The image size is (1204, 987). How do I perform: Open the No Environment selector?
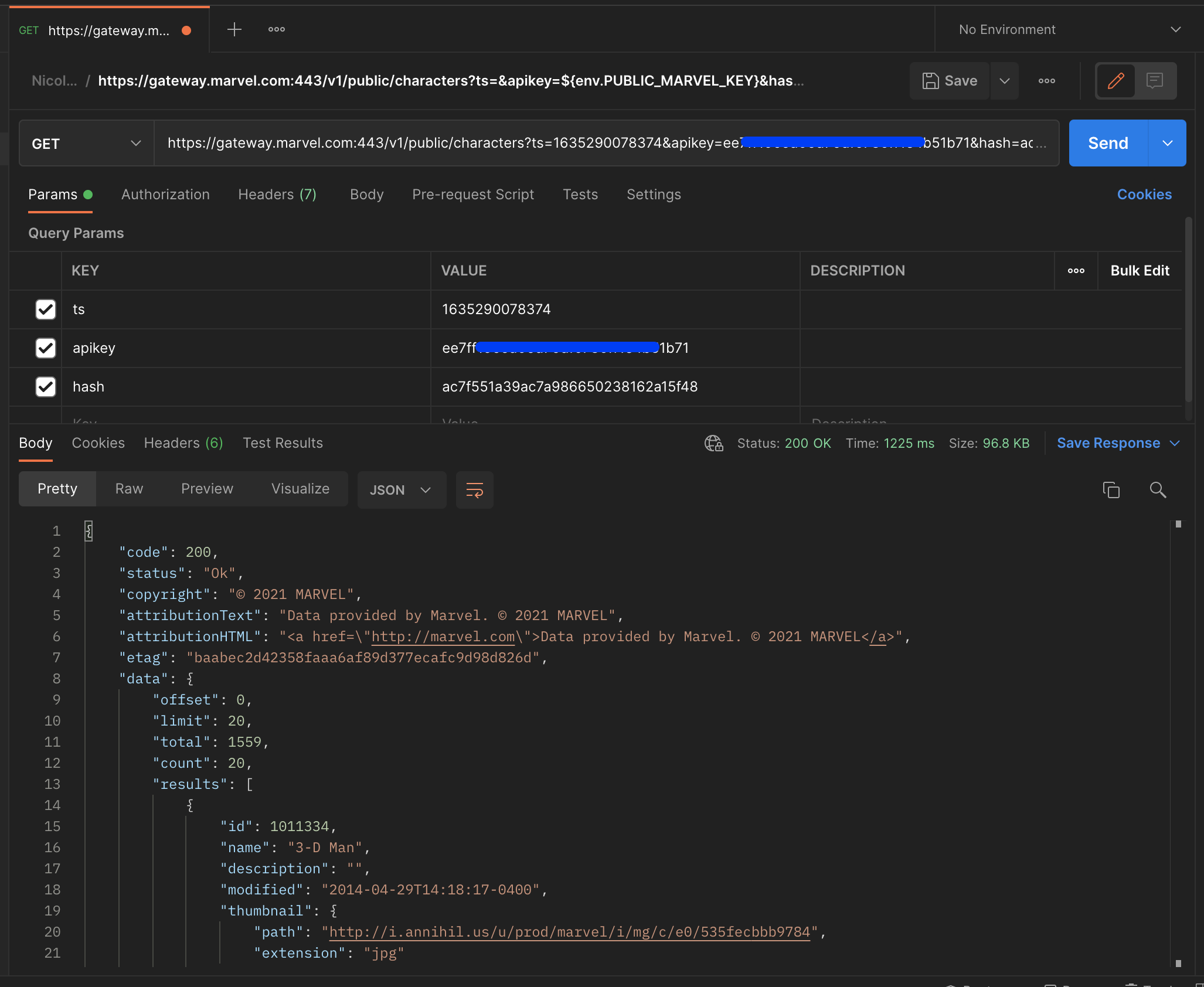[1069, 30]
